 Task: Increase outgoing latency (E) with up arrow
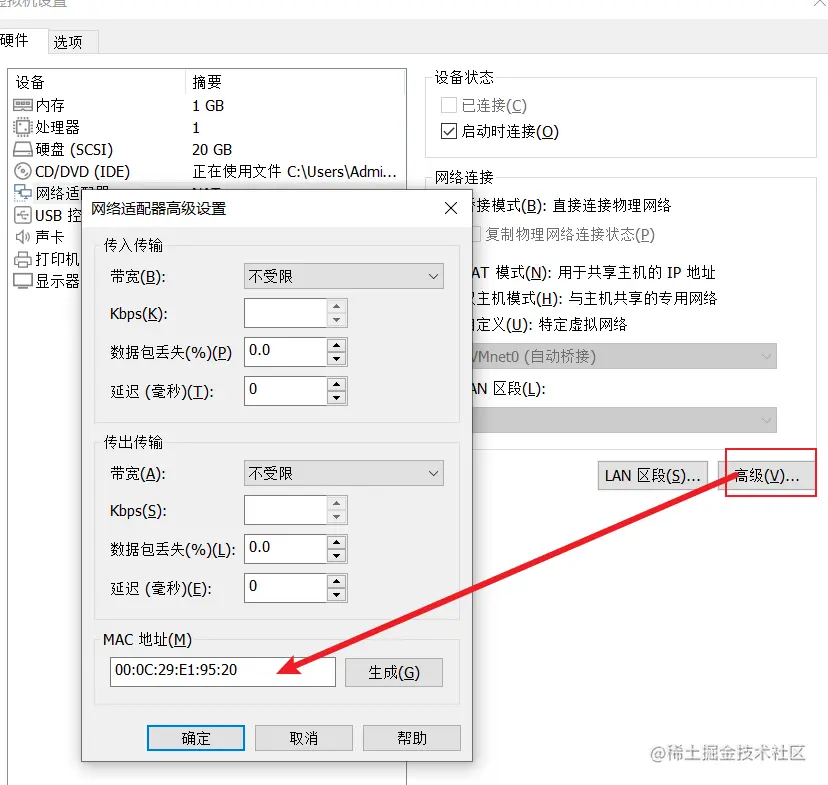point(336,581)
